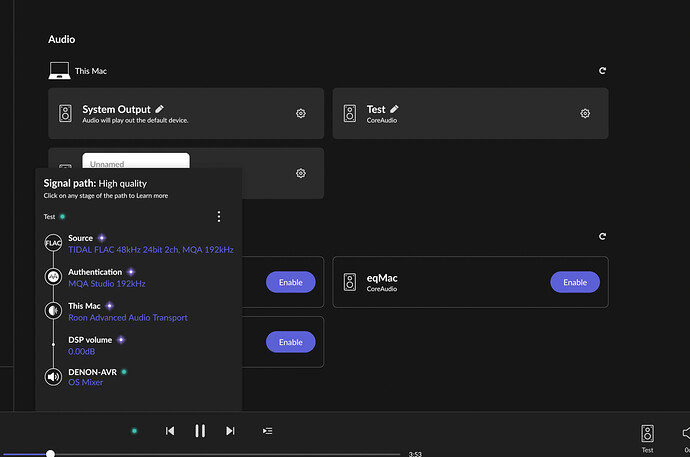Click the 0.00dB DSP volume value
Image resolution: width=690 pixels, height=457 pixels.
81,351
